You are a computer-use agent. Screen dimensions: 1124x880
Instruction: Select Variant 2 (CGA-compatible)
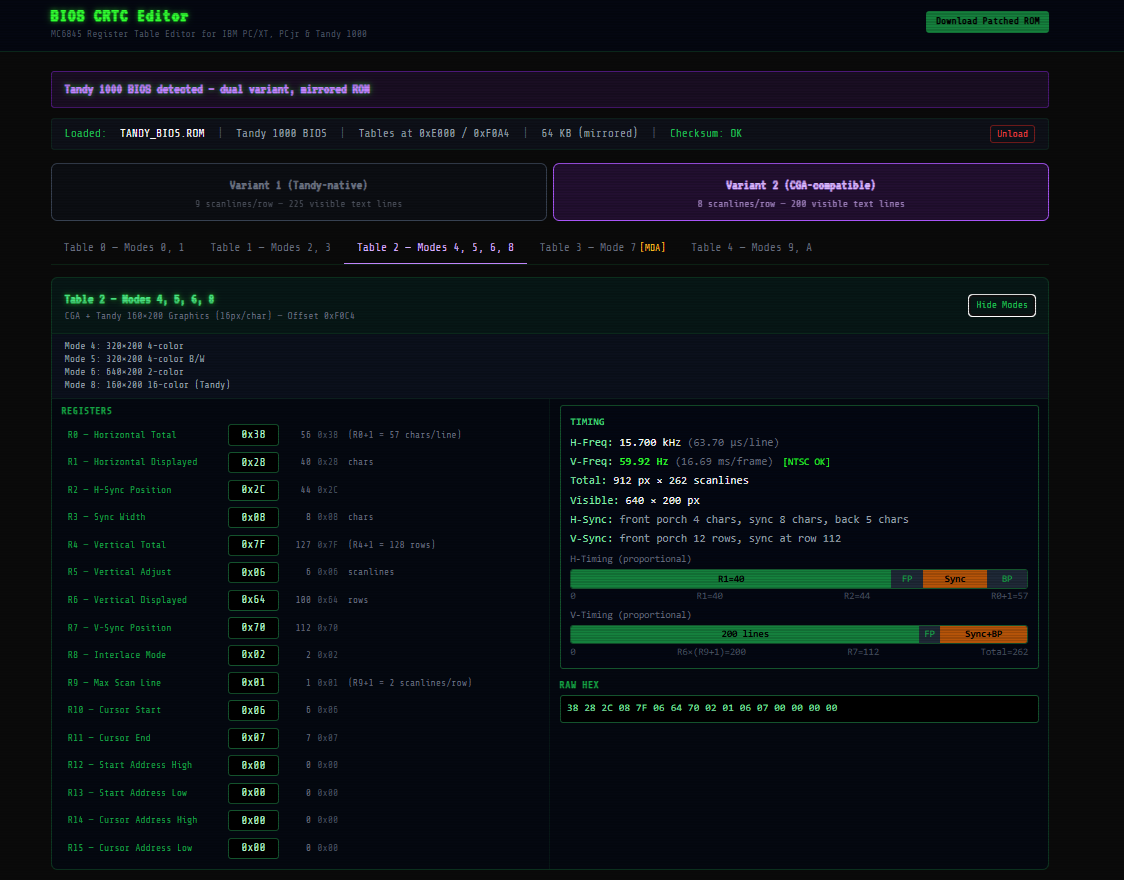pyautogui.click(x=800, y=192)
